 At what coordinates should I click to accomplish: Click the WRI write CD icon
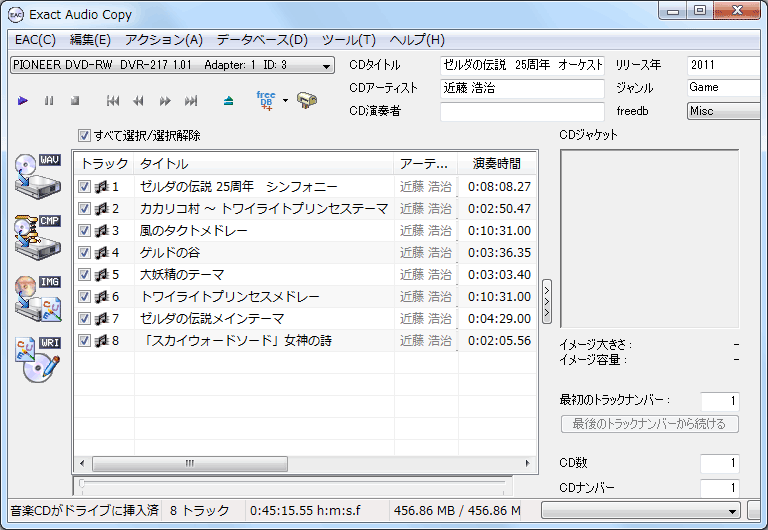[37, 360]
